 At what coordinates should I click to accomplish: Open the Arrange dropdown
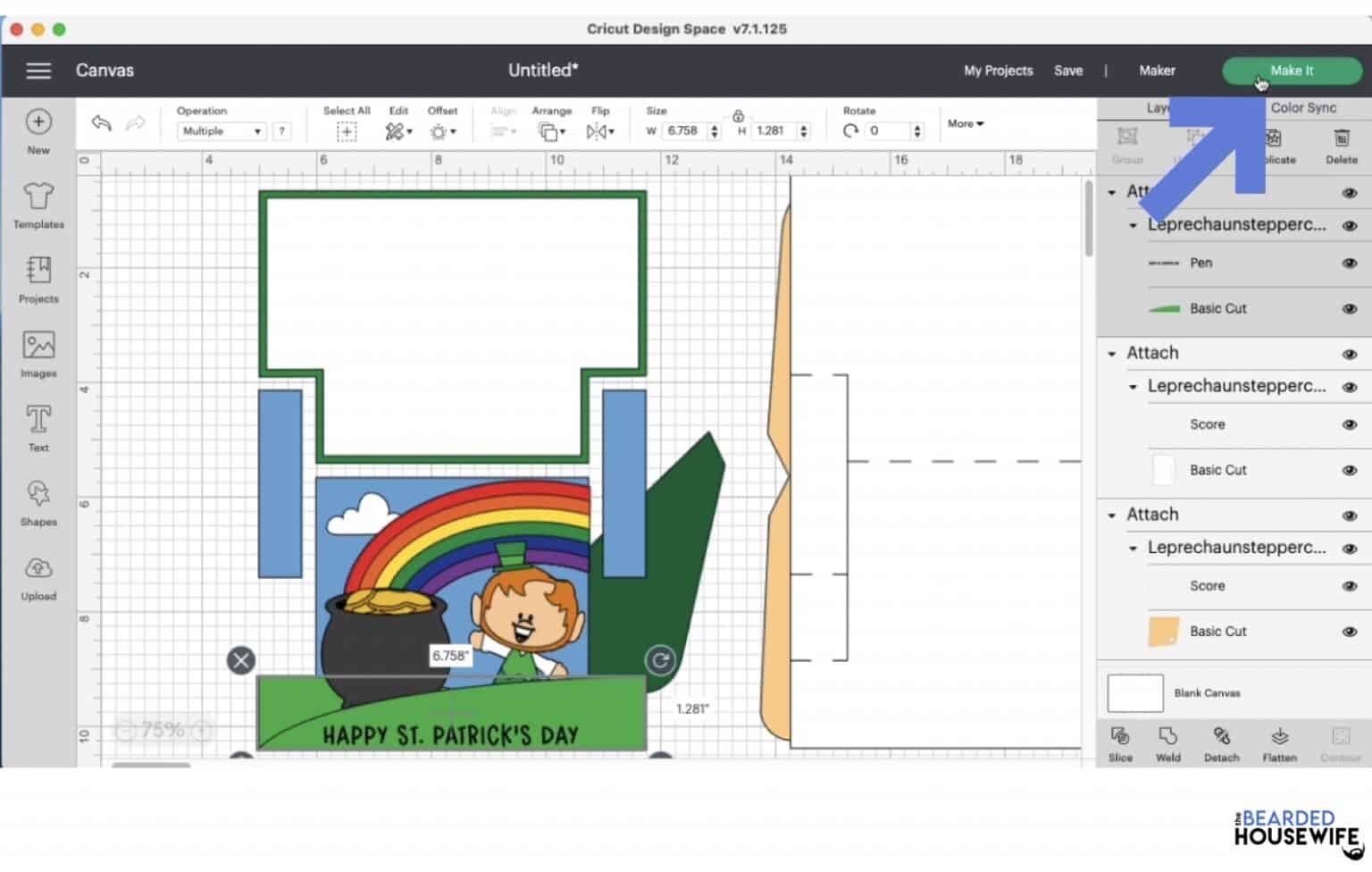(551, 131)
